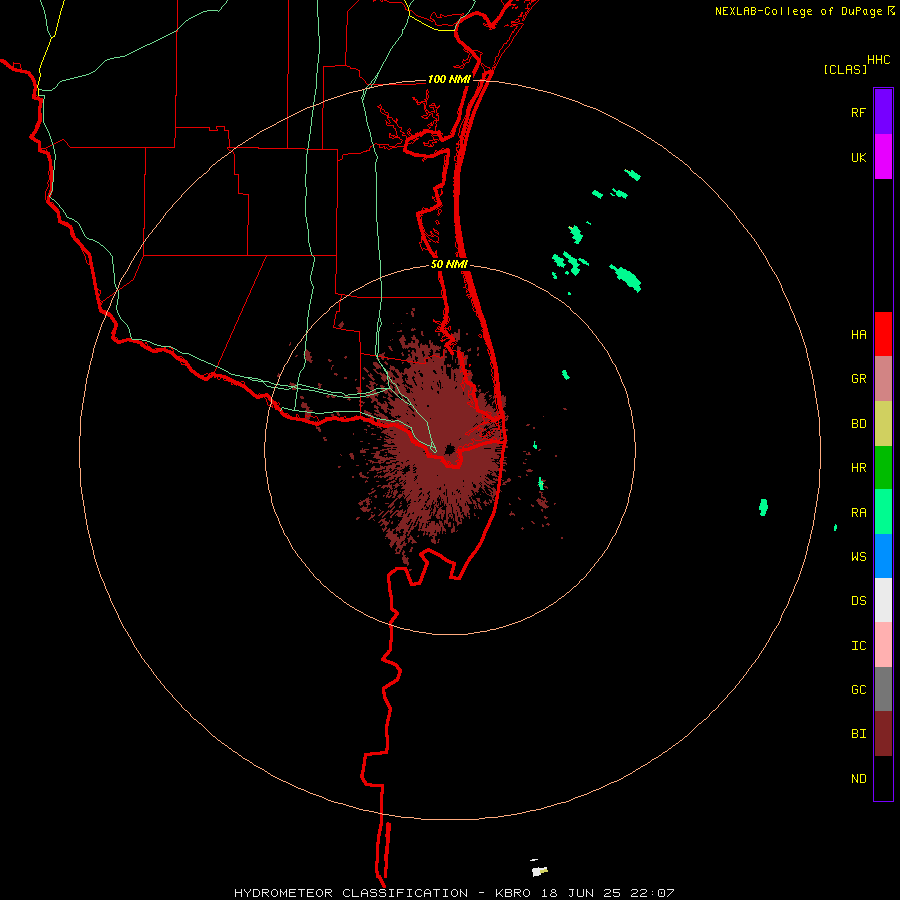Click the BI legend label
This screenshot has height=900, width=900.
pos(858,734)
